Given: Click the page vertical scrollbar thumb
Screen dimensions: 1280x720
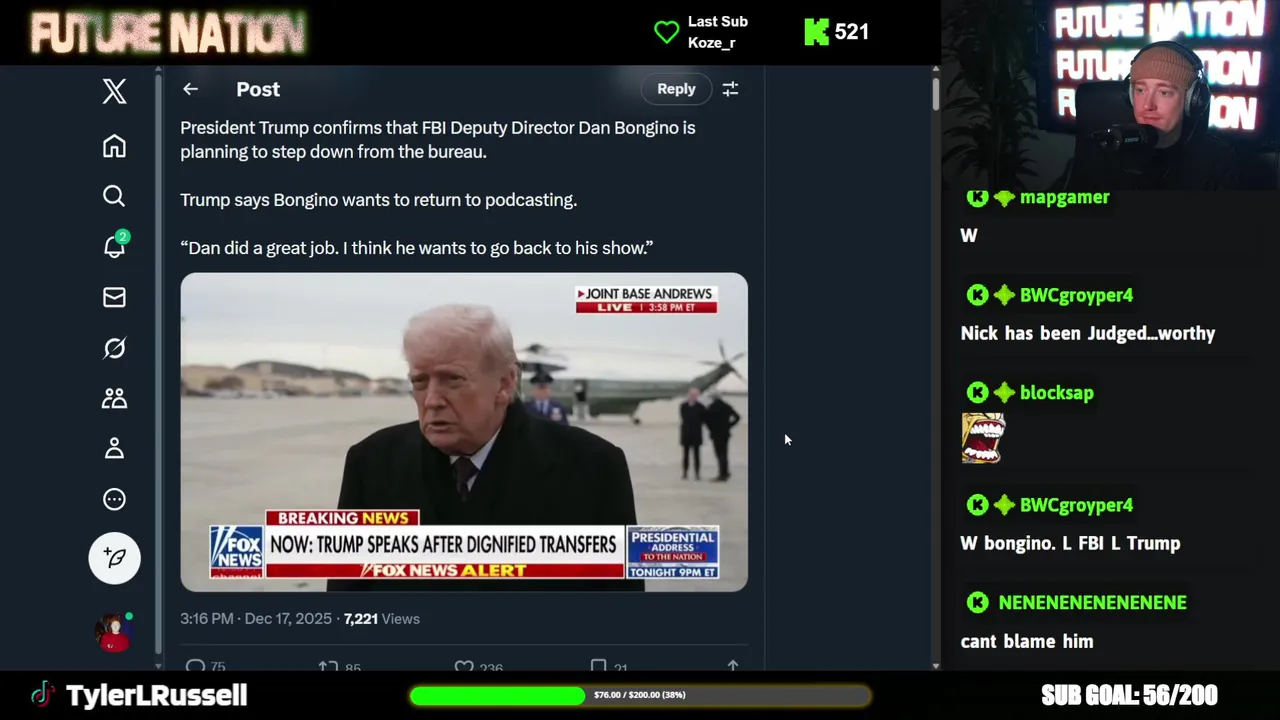Looking at the screenshot, I should [x=935, y=94].
